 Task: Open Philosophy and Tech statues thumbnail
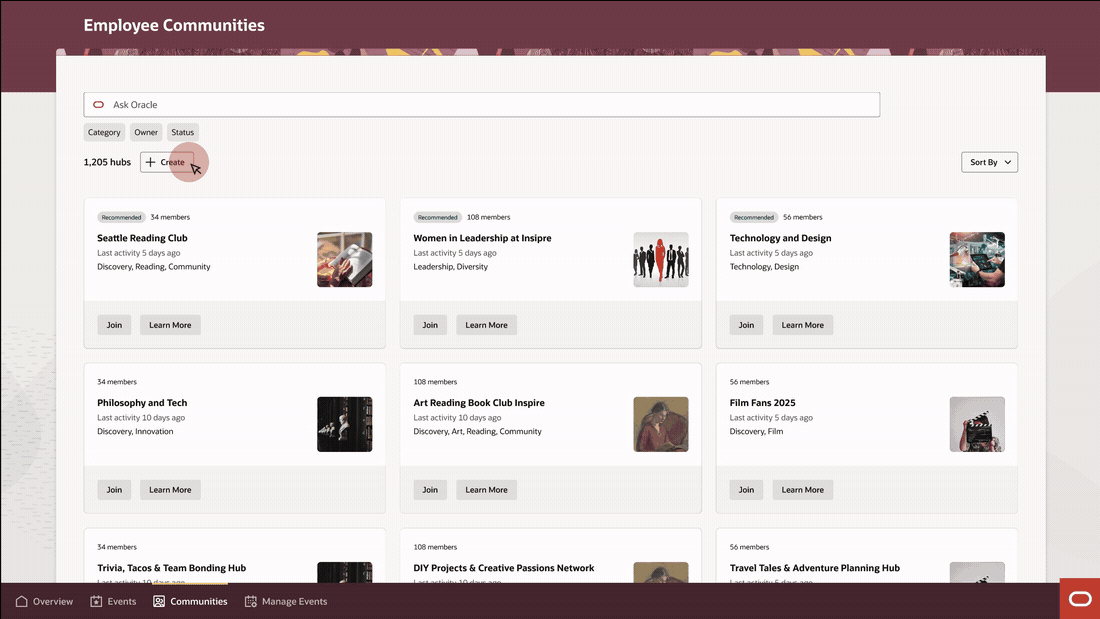[344, 425]
